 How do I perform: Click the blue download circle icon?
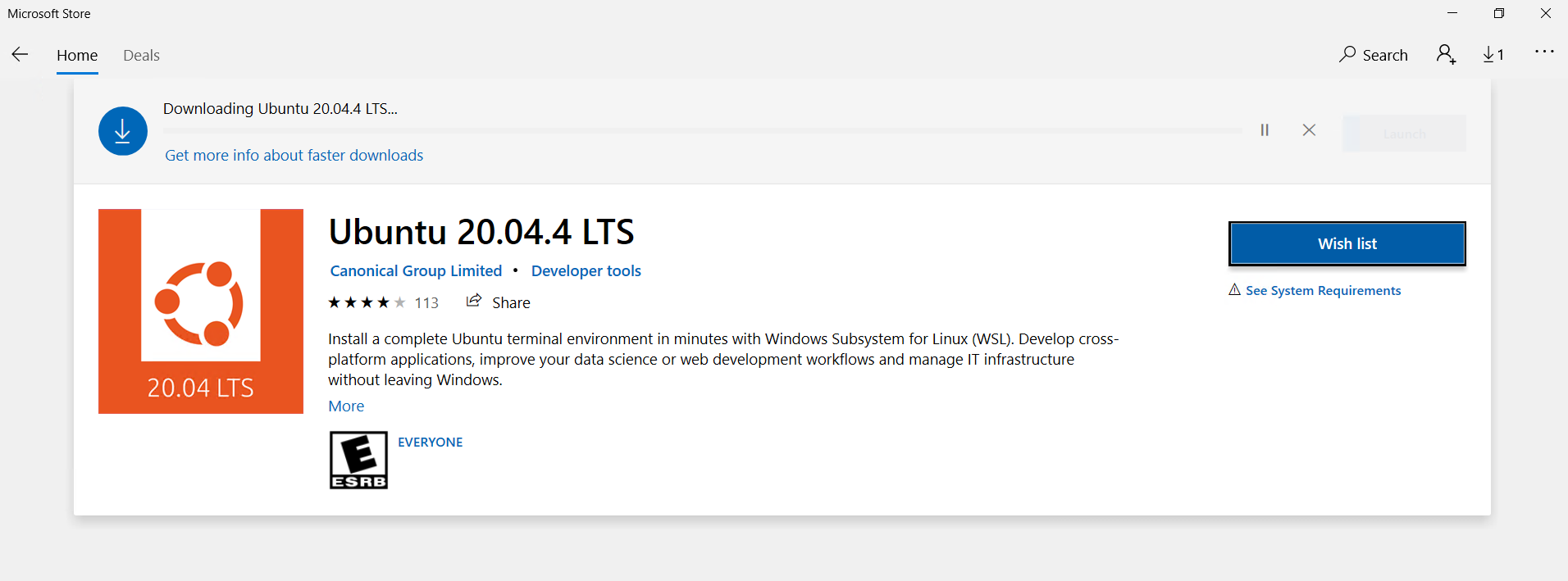[x=123, y=131]
